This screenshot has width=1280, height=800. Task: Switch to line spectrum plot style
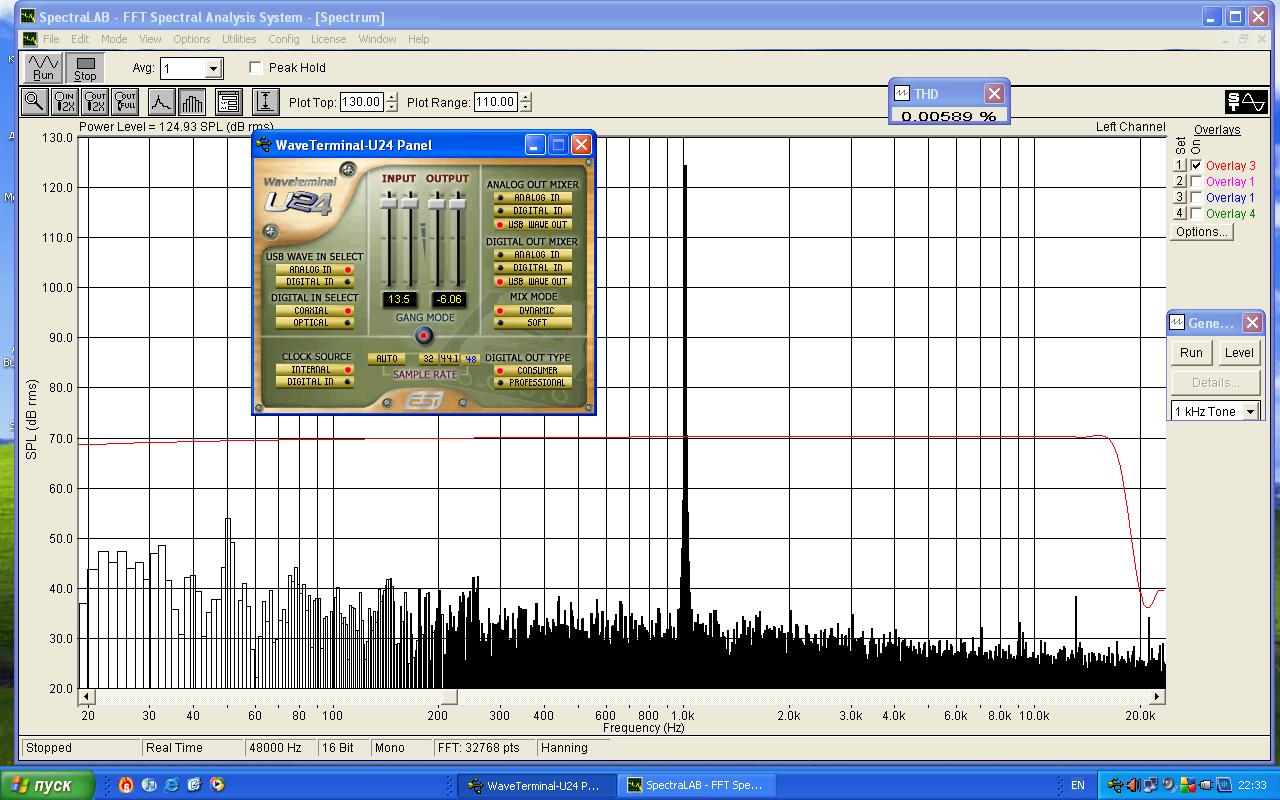[162, 101]
